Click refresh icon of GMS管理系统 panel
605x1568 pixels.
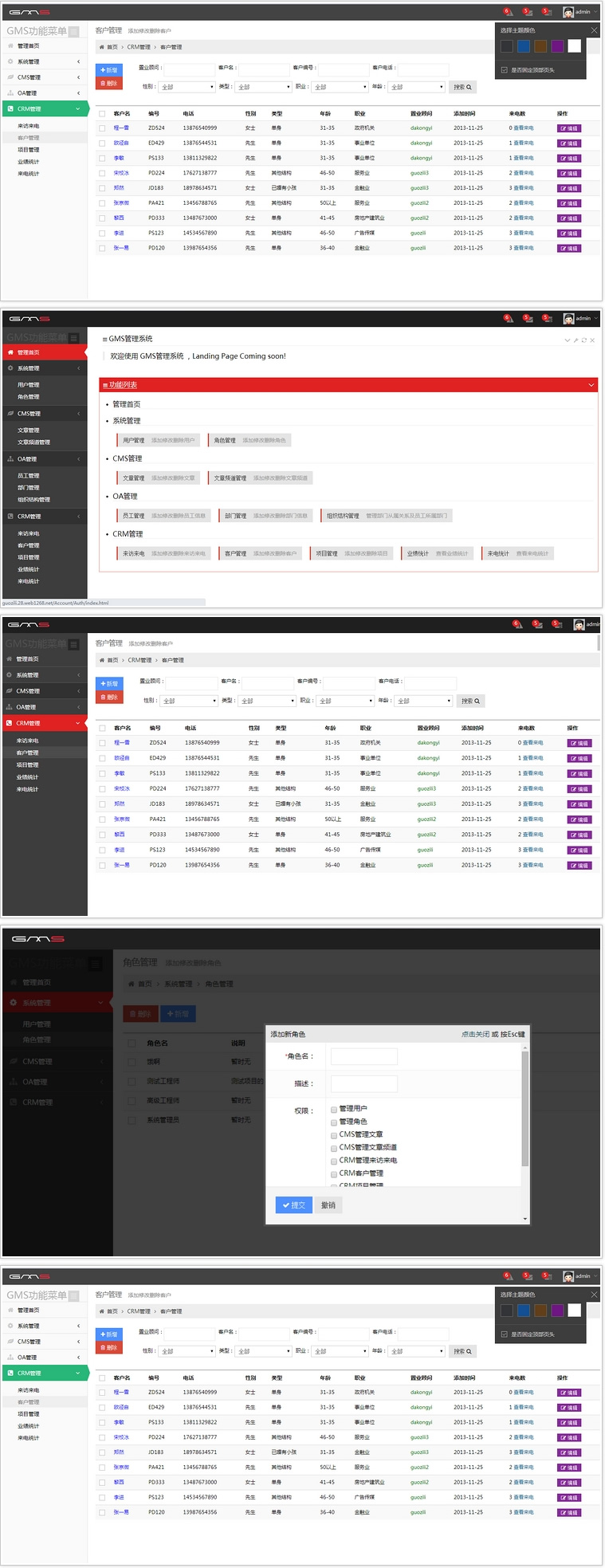(x=584, y=340)
